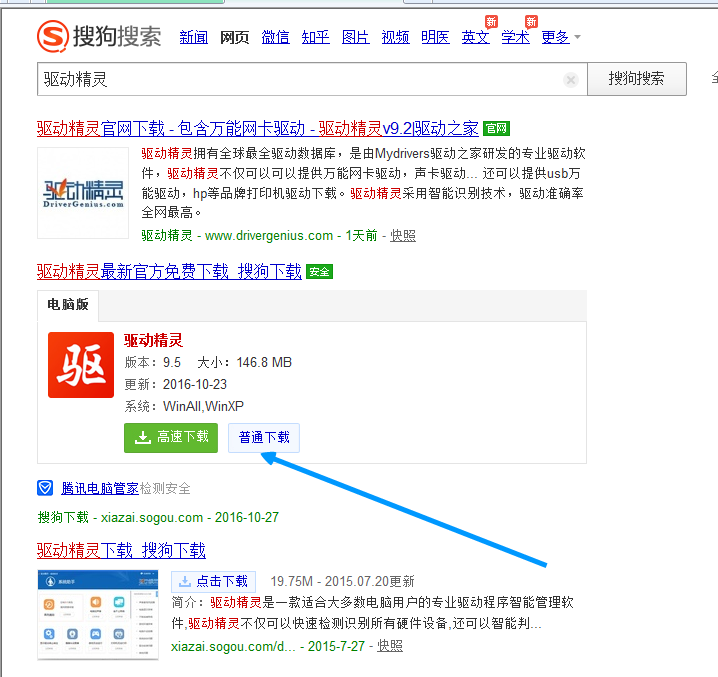Screen dimensions: 718x677
Task: Open the 英文 search tab
Action: pyautogui.click(x=475, y=37)
